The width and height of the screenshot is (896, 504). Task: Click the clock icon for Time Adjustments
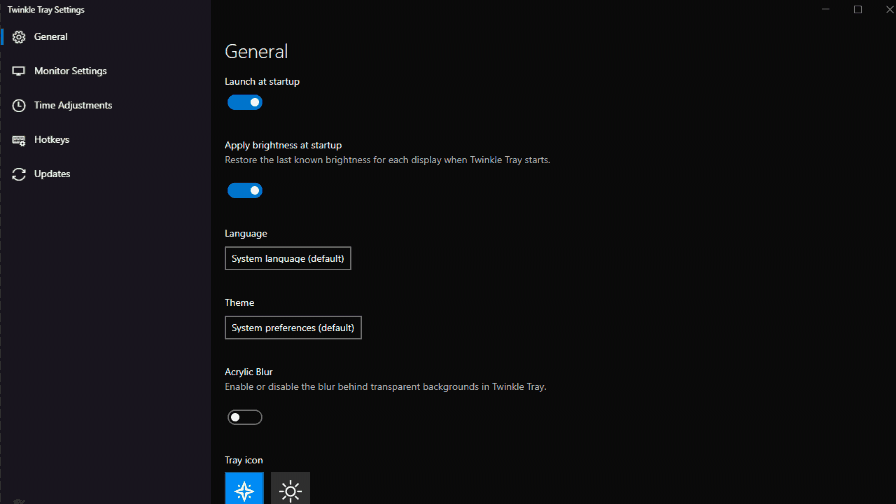click(18, 105)
